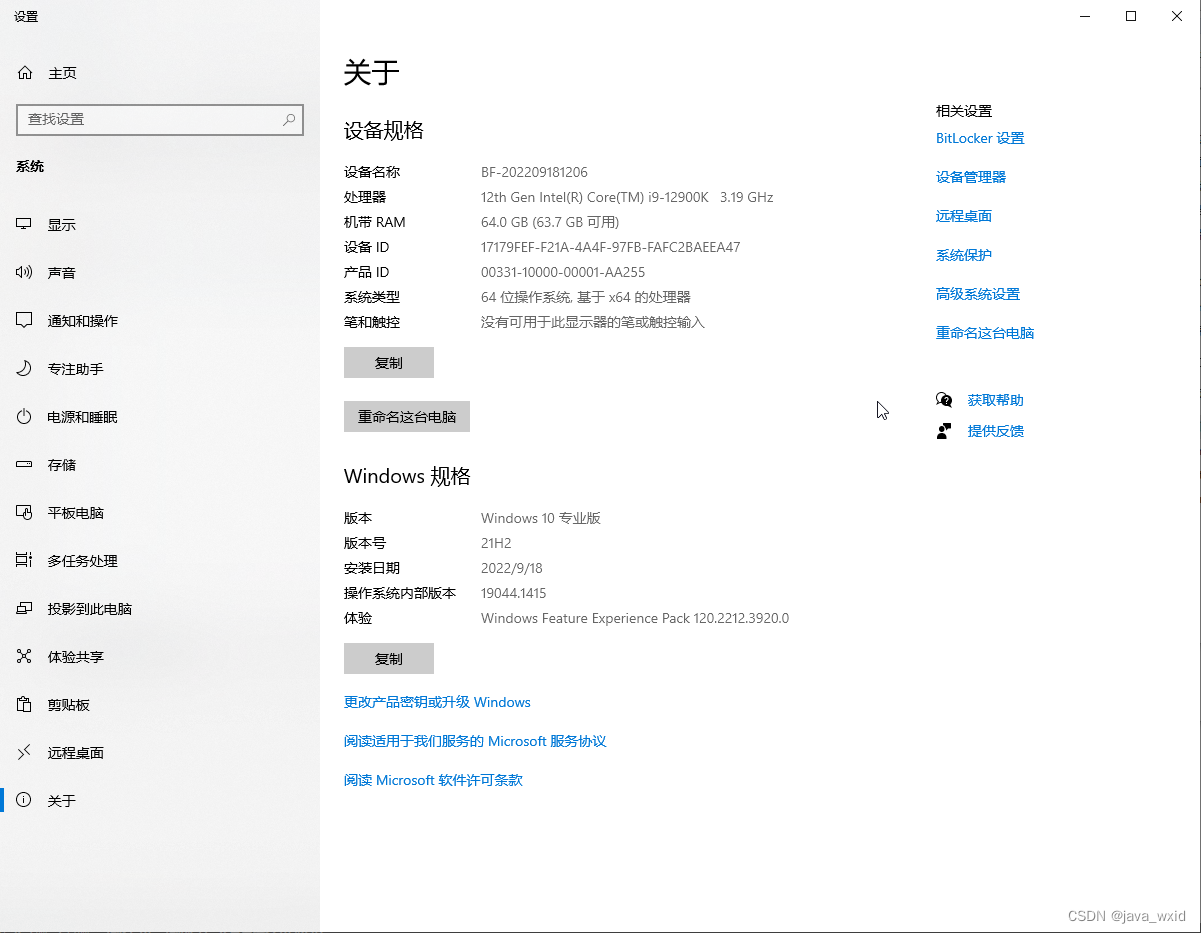The image size is (1201, 933).
Task: Click the Home (主页) house icon
Action: point(25,73)
